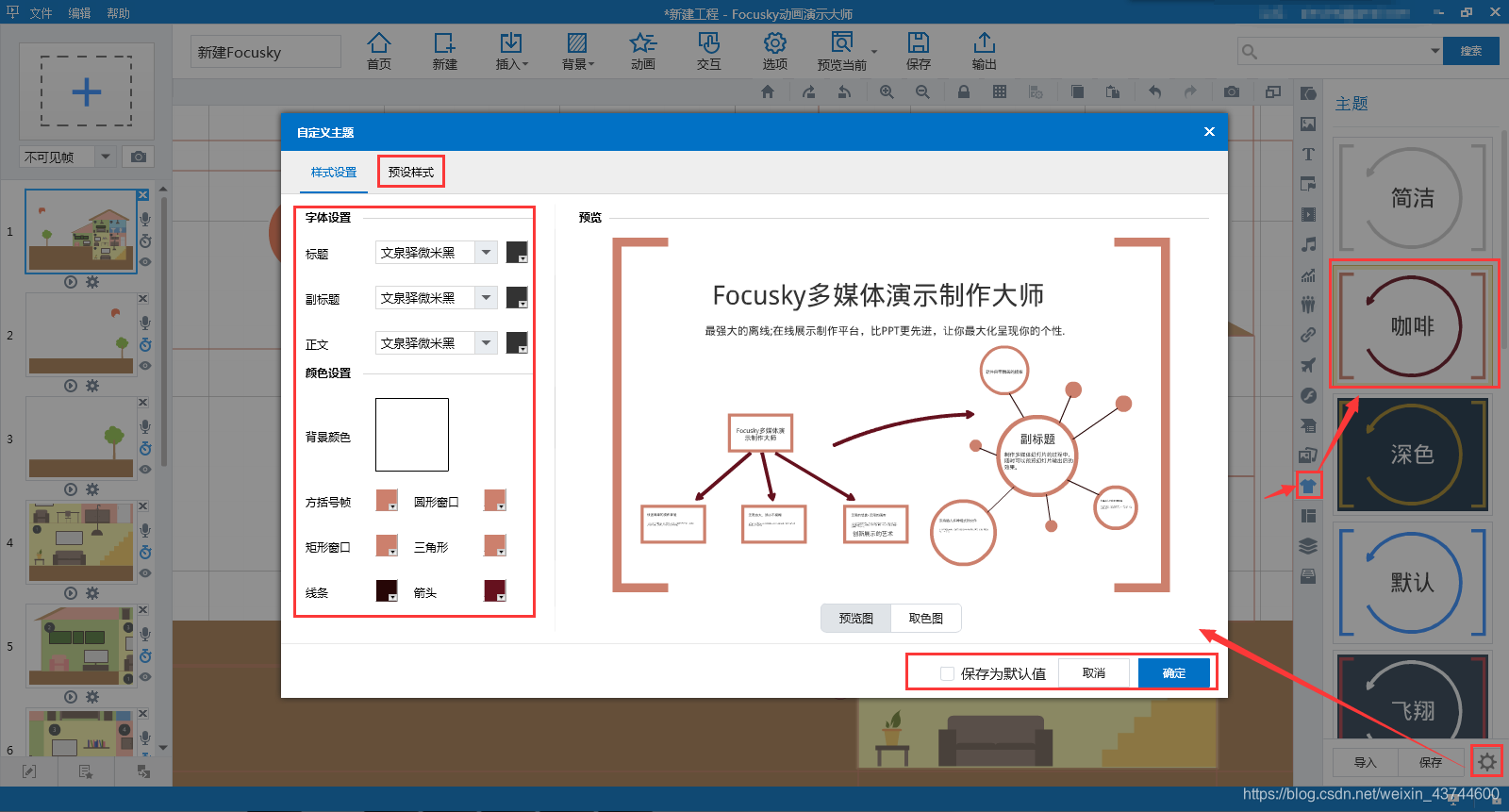Viewport: 1509px width, 812px height.
Task: Open the theme T-shirt icon in sidebar
Action: (1308, 486)
